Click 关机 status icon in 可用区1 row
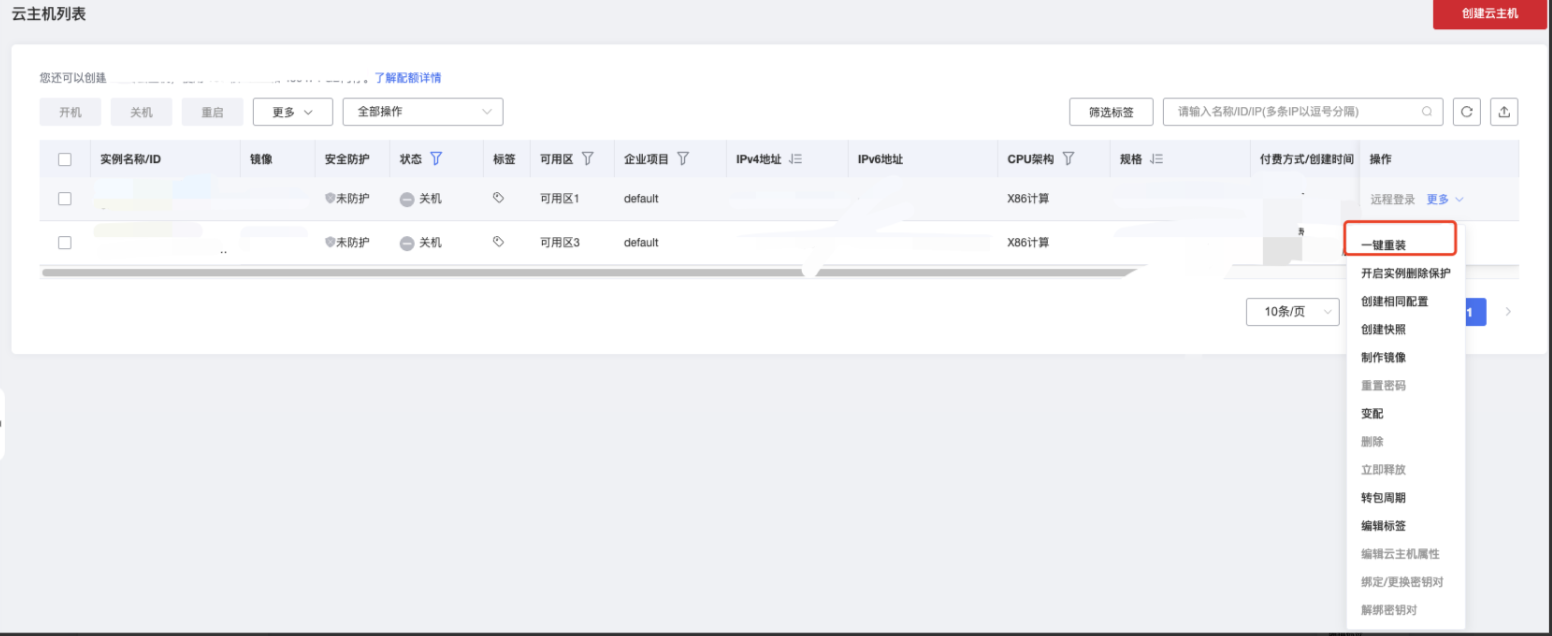This screenshot has height=636, width=1552. click(x=407, y=199)
